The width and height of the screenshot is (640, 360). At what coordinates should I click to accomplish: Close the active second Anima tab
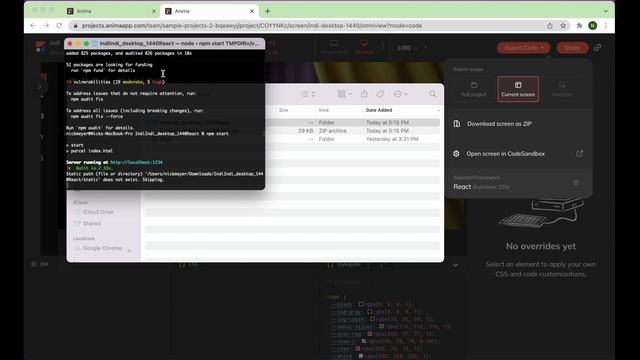pyautogui.click(x=252, y=11)
